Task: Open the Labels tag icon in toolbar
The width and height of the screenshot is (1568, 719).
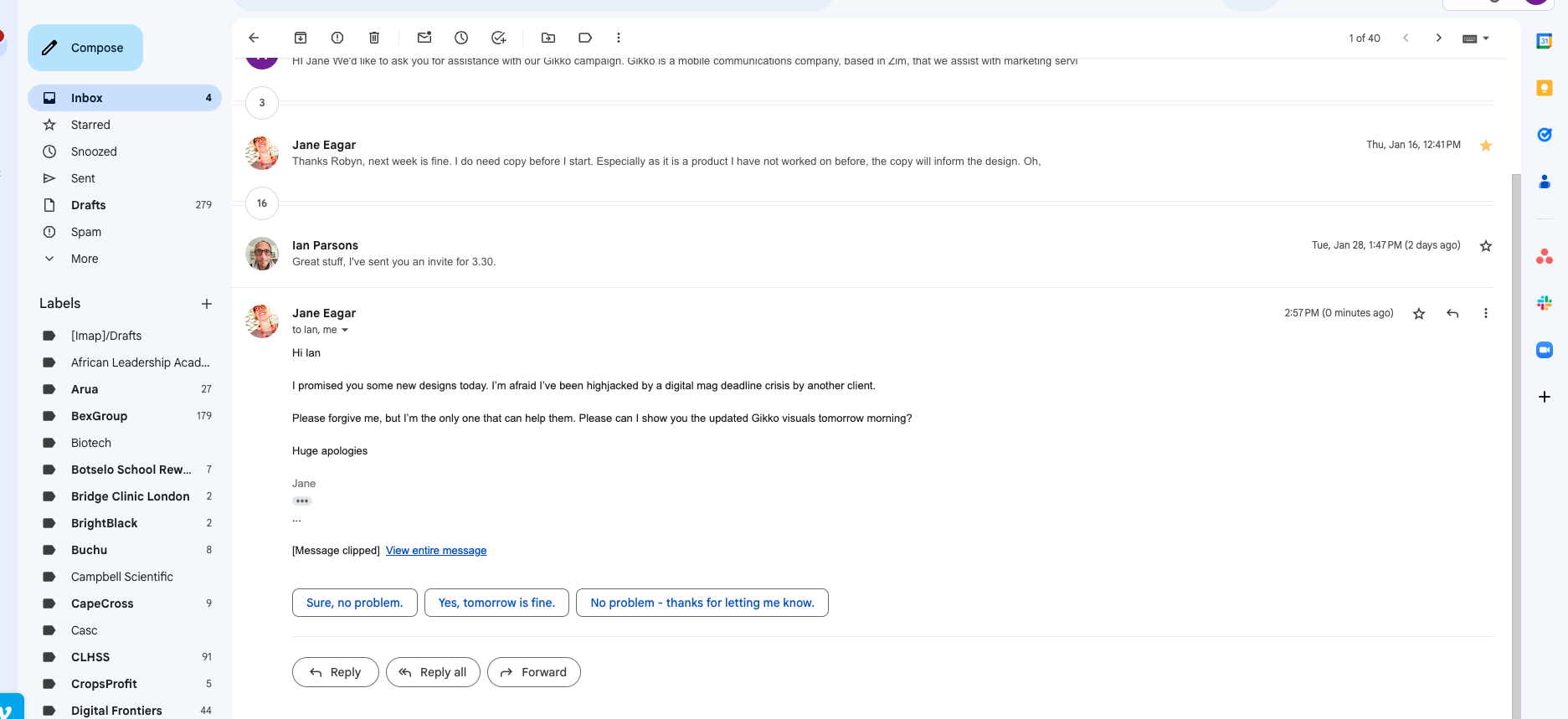Action: click(x=585, y=38)
